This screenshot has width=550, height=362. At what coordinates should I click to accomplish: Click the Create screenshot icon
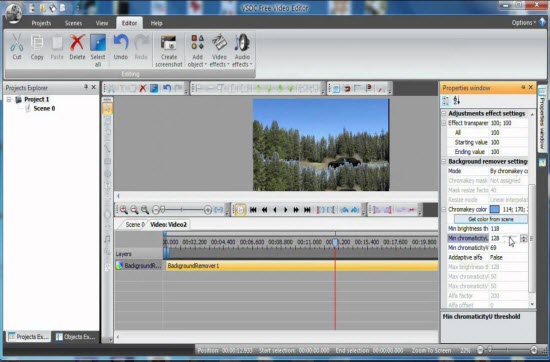pos(169,43)
